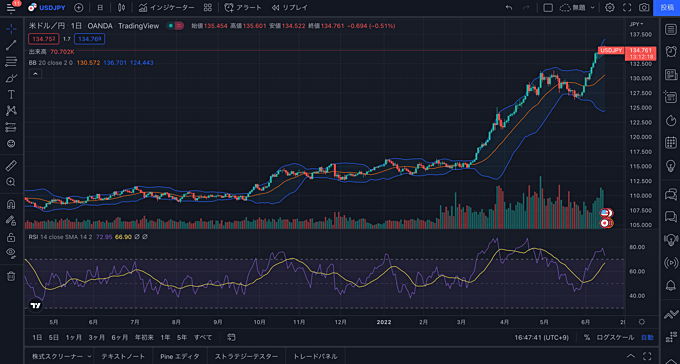This screenshot has height=364, width=680.
Task: Select the Fibonacci retracement tool
Action: pos(11,62)
